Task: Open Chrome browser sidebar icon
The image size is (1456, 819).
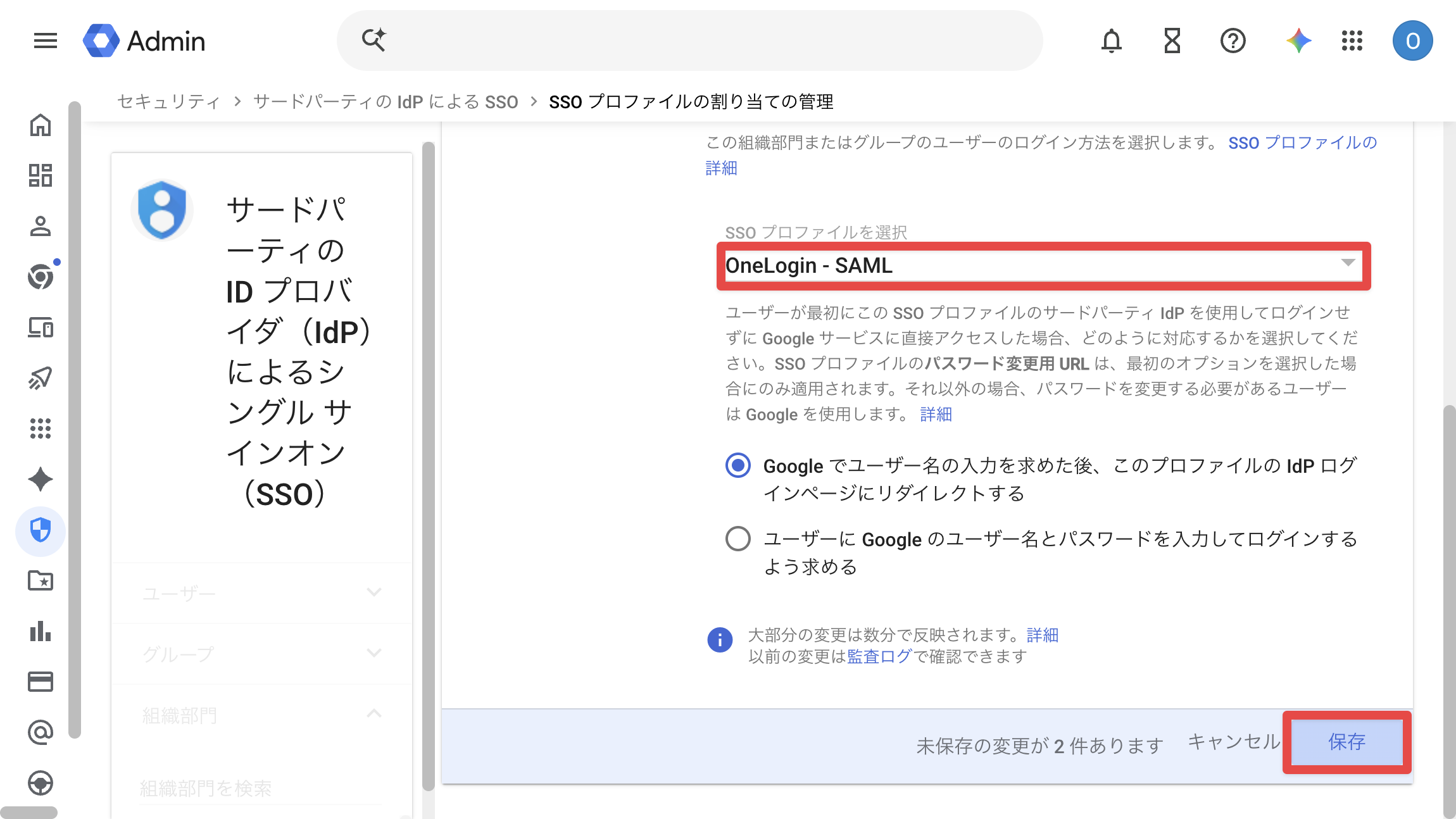Action: [41, 277]
